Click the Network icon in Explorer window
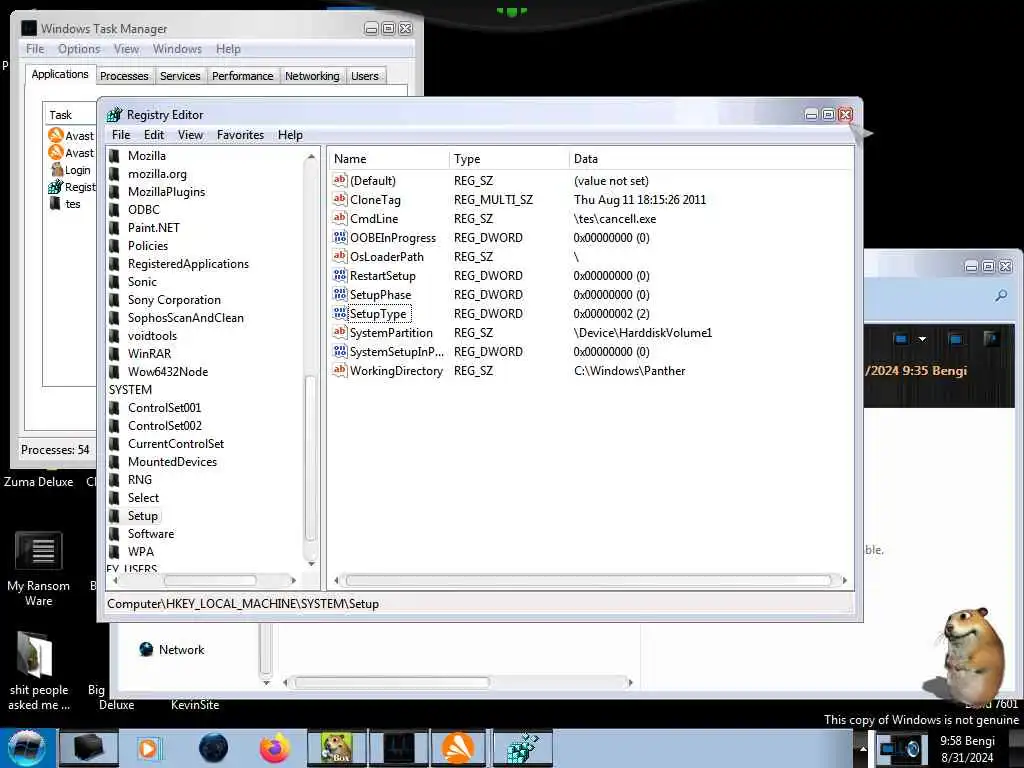Image resolution: width=1024 pixels, height=768 pixels. point(146,649)
